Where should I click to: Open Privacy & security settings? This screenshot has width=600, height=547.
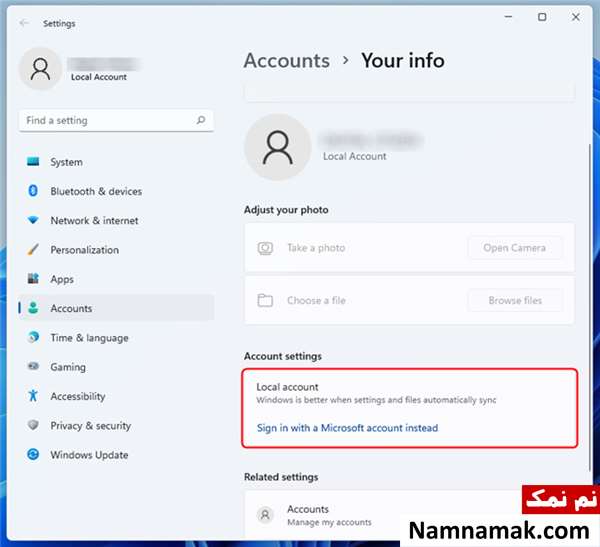click(116, 426)
